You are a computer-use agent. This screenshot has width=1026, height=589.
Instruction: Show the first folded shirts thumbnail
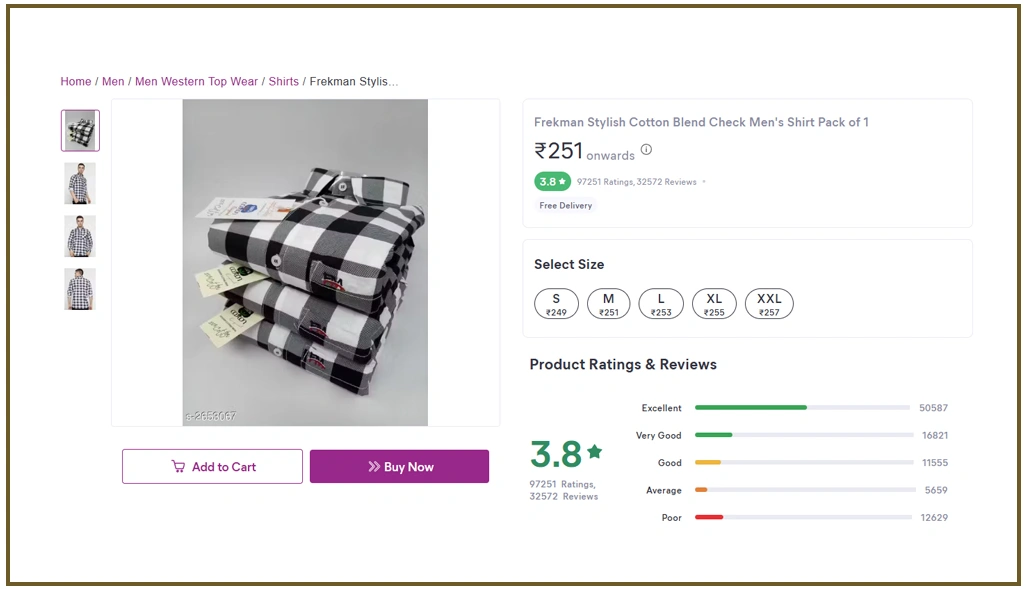point(80,131)
